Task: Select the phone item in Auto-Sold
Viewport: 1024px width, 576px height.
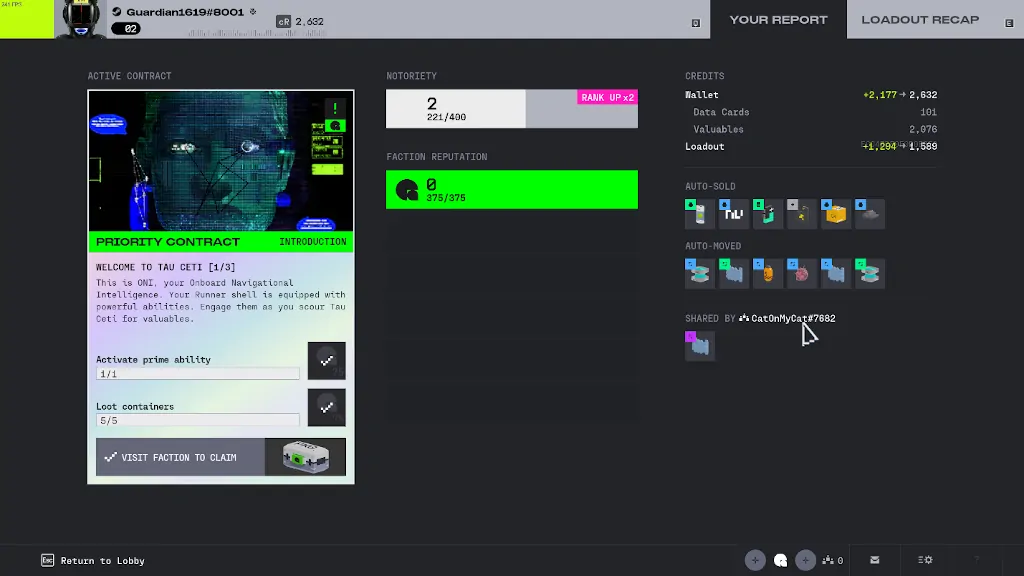Action: (x=700, y=214)
